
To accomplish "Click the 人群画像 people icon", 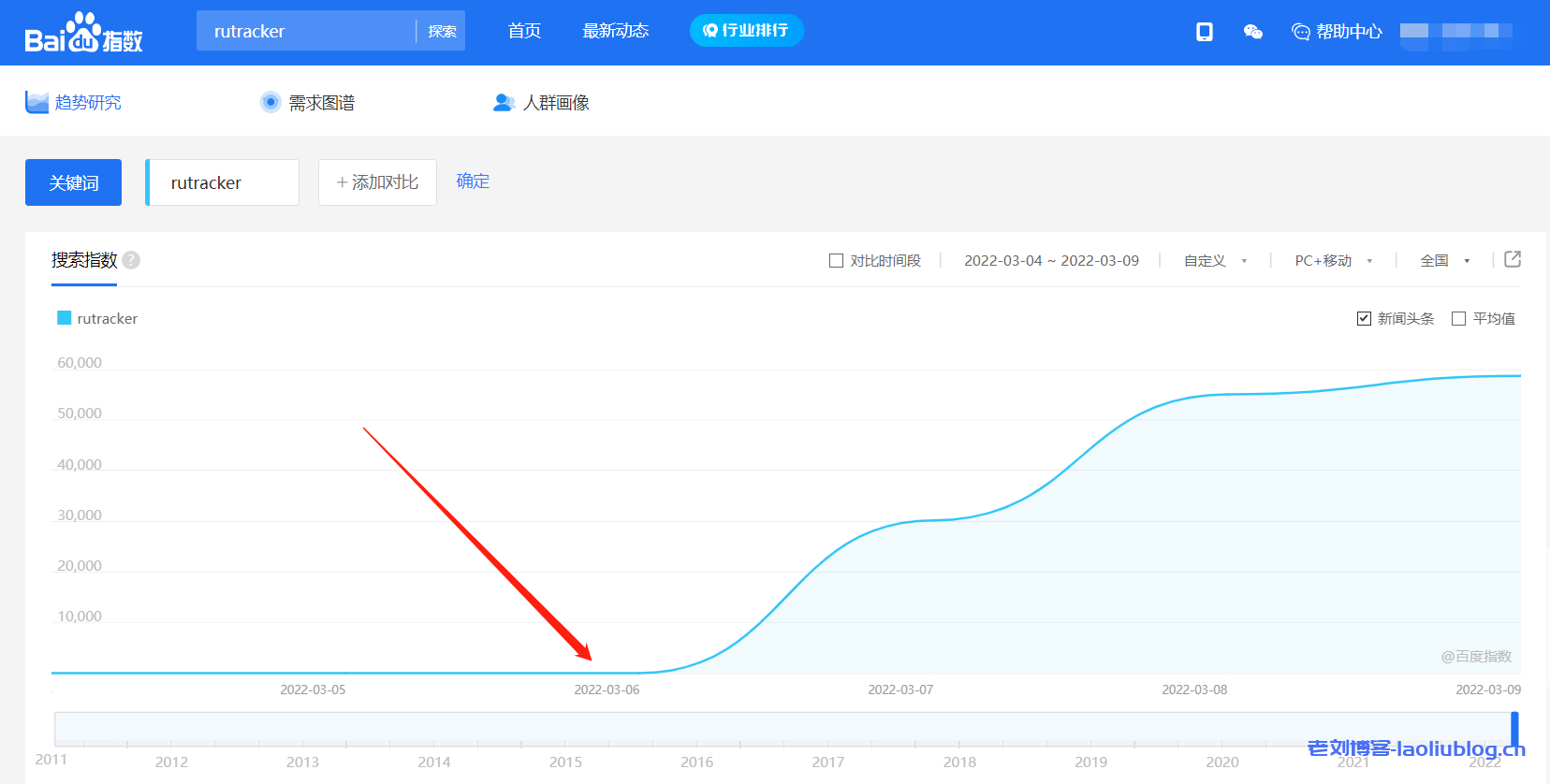I will [x=504, y=102].
